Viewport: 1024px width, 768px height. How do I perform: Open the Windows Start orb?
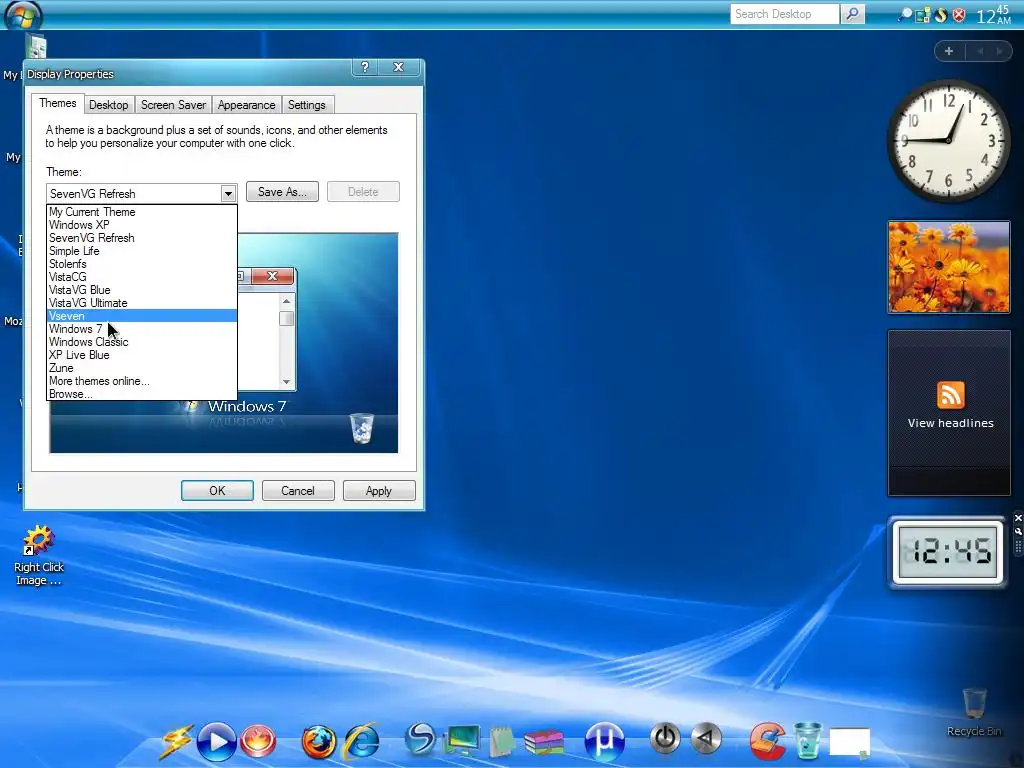click(24, 14)
